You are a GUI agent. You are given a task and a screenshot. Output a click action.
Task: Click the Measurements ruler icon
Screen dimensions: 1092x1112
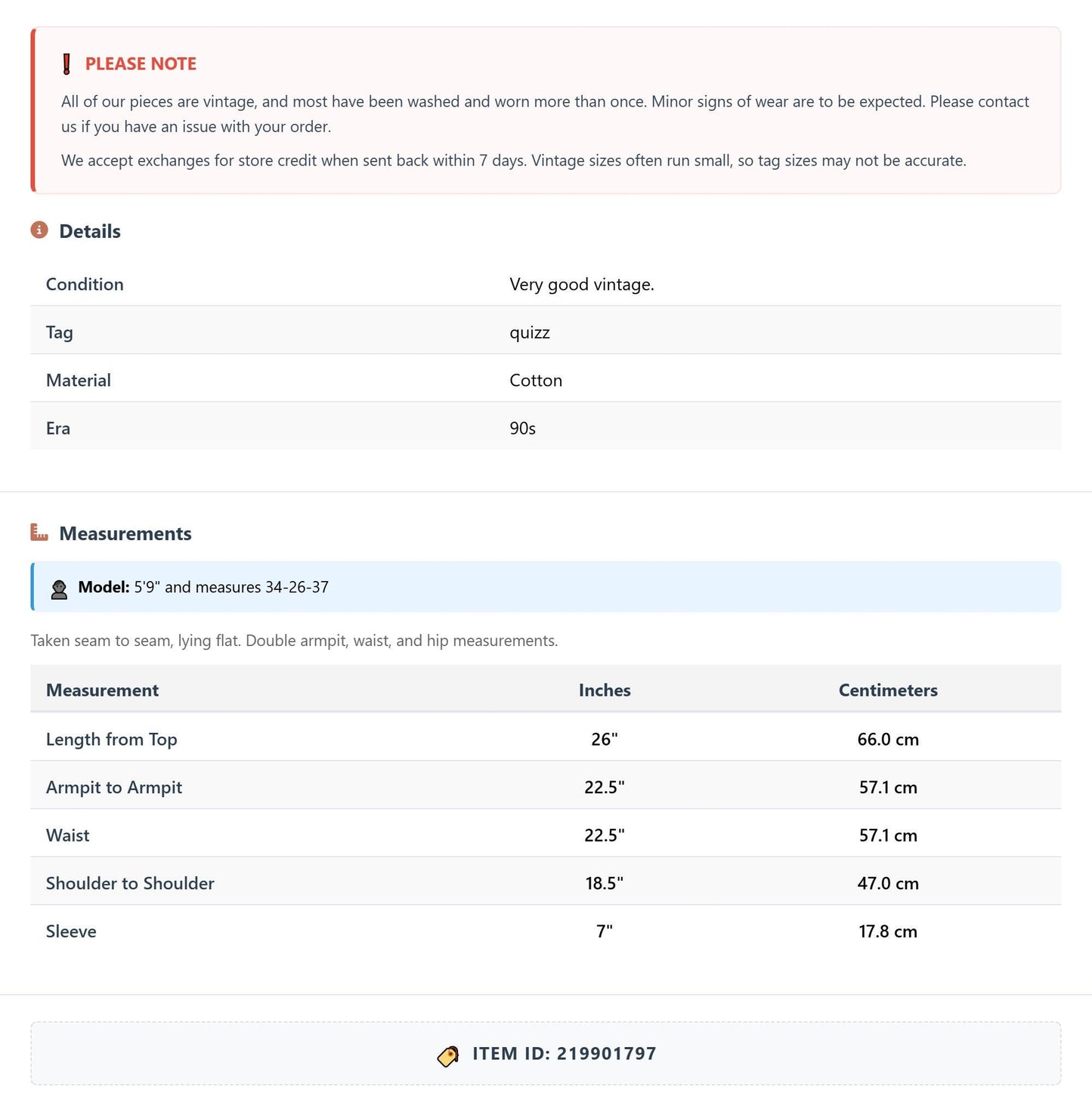pos(39,533)
